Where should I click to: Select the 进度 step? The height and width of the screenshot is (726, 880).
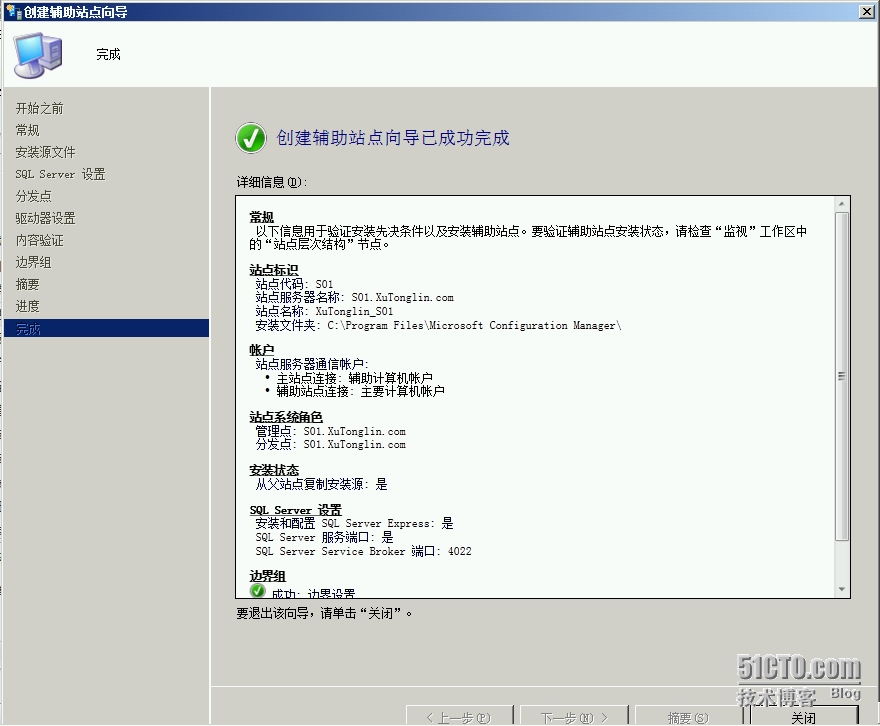click(x=28, y=306)
